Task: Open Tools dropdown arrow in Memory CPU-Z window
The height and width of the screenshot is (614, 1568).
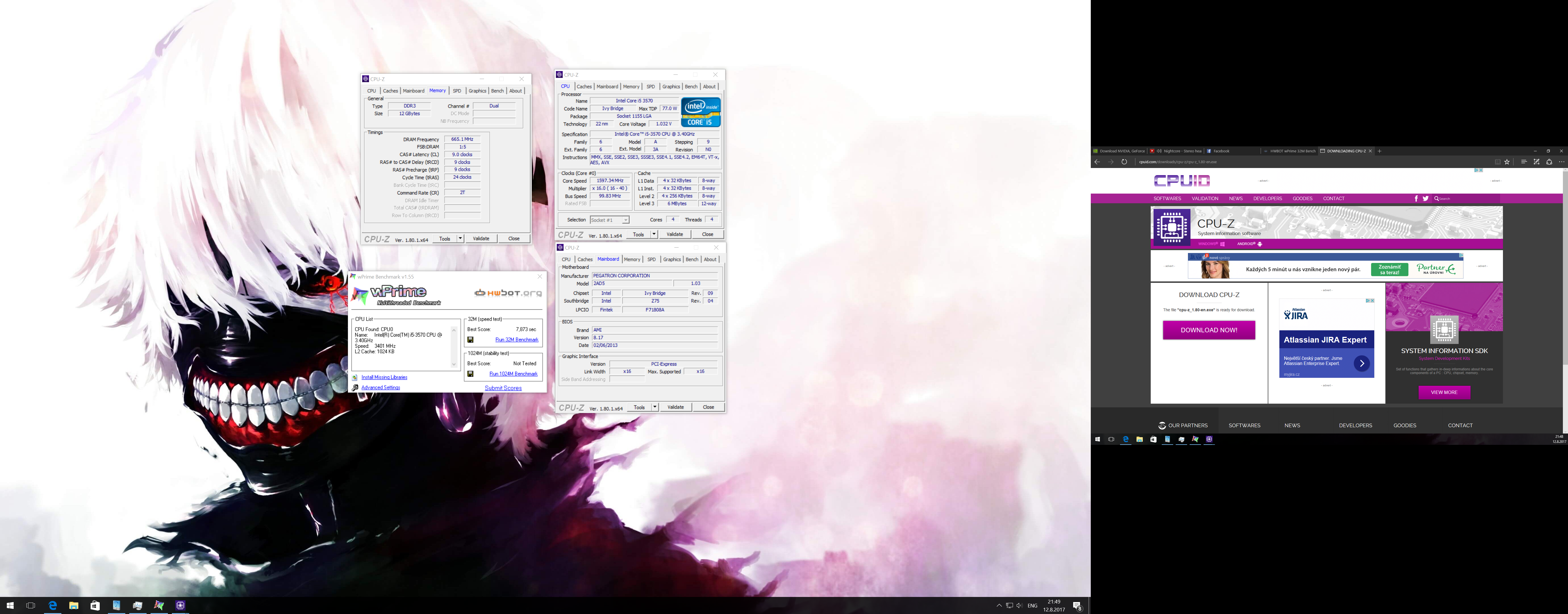Action: pos(460,239)
